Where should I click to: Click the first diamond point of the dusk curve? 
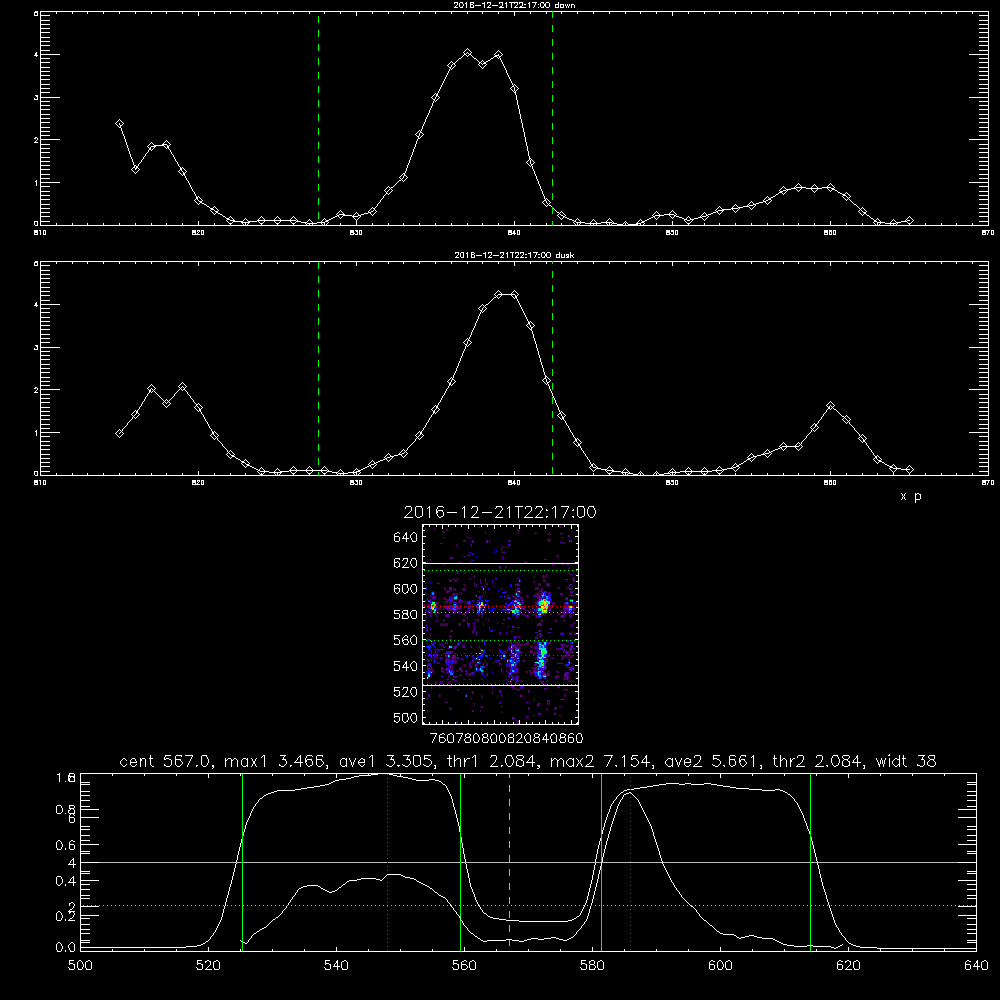[119, 434]
